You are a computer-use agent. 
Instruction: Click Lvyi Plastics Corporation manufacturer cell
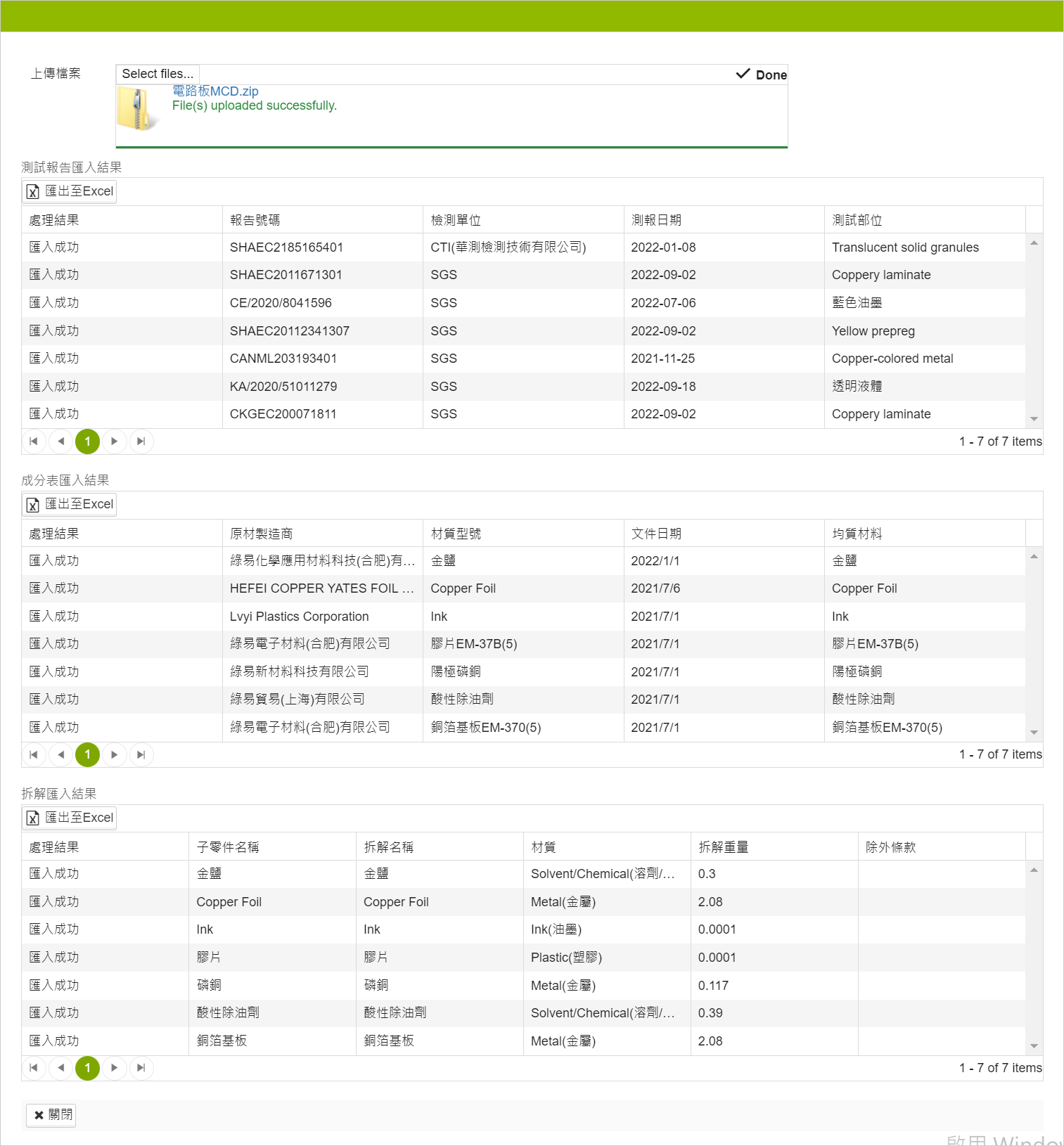pyautogui.click(x=323, y=617)
